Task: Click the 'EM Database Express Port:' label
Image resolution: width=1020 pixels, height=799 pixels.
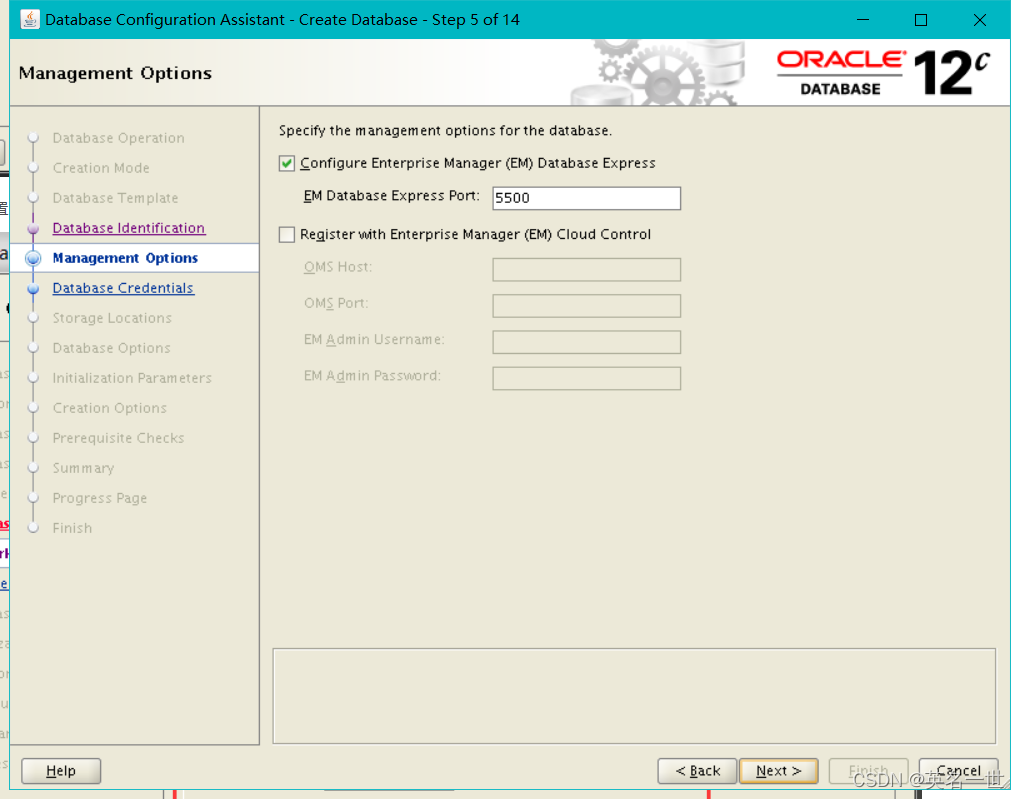Action: click(392, 196)
